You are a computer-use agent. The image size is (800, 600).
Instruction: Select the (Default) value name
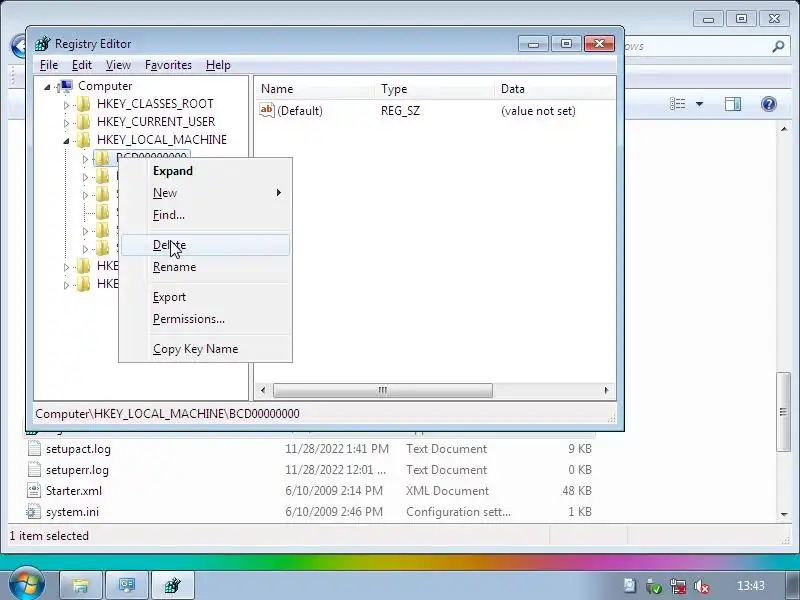[300, 111]
